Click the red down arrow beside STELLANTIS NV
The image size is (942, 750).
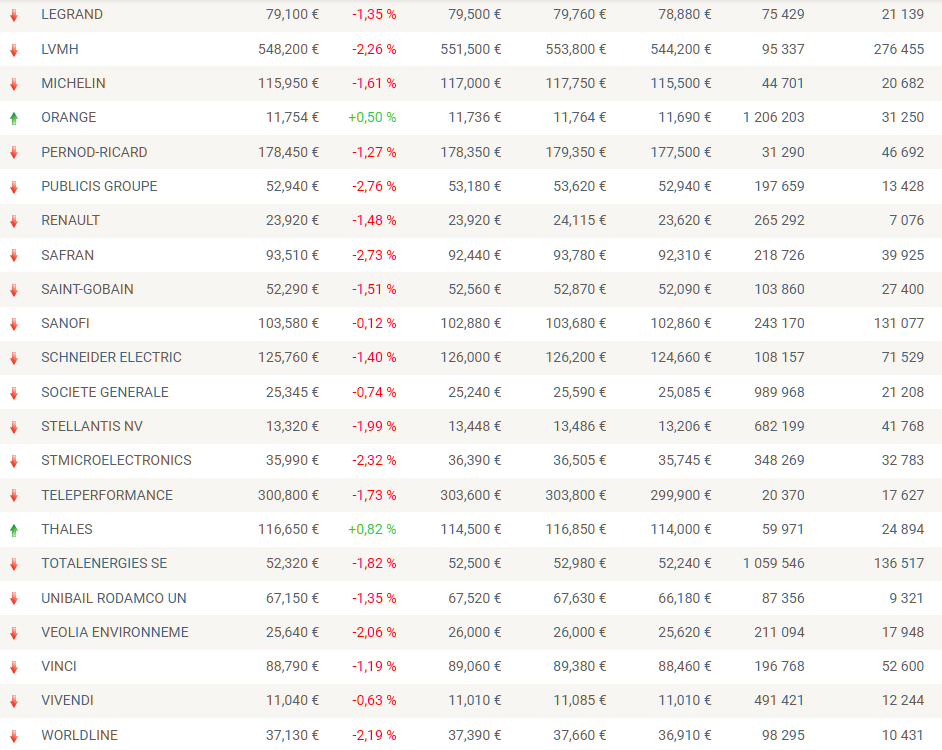pyautogui.click(x=14, y=427)
